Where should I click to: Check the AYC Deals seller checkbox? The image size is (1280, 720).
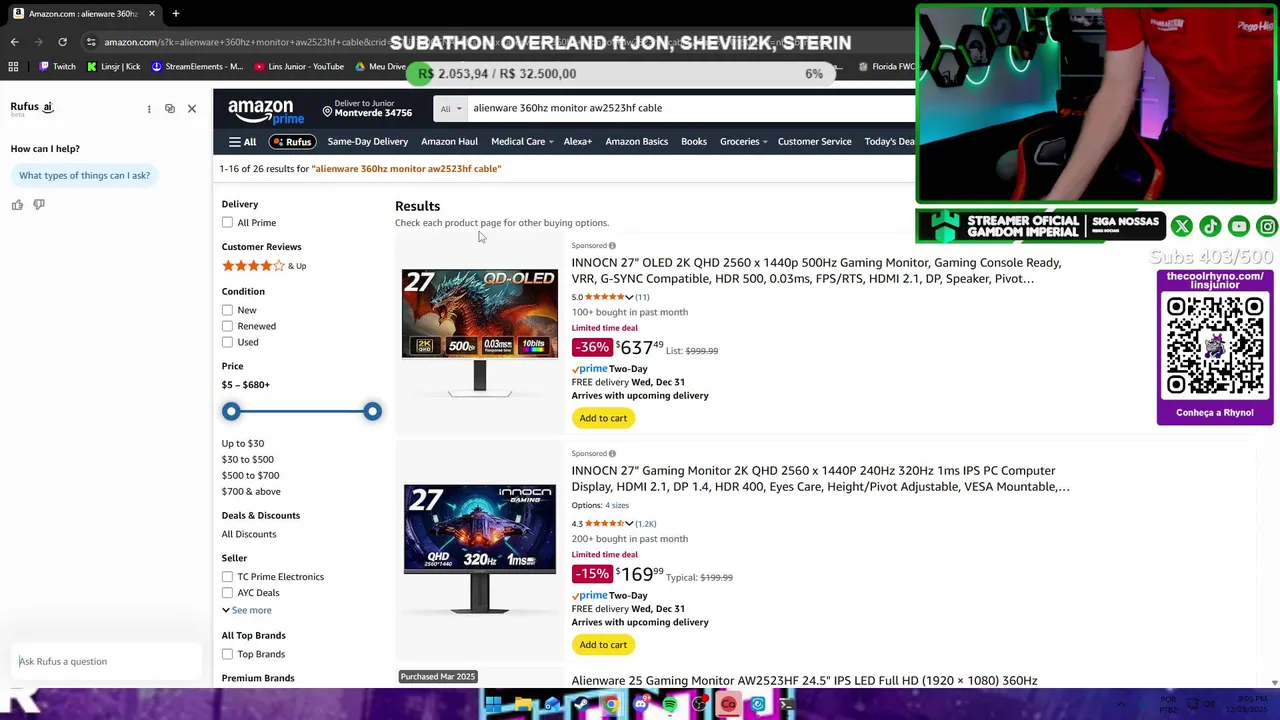tap(227, 593)
